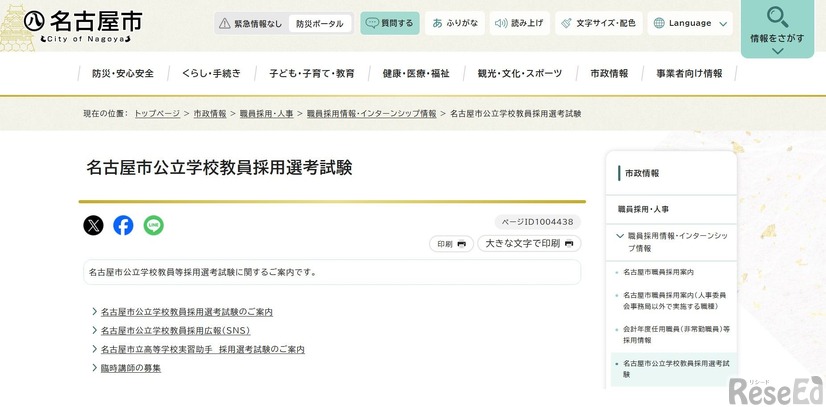The width and height of the screenshot is (826, 407).
Task: Click the 緊急情報なし warning icon
Action: [224, 24]
